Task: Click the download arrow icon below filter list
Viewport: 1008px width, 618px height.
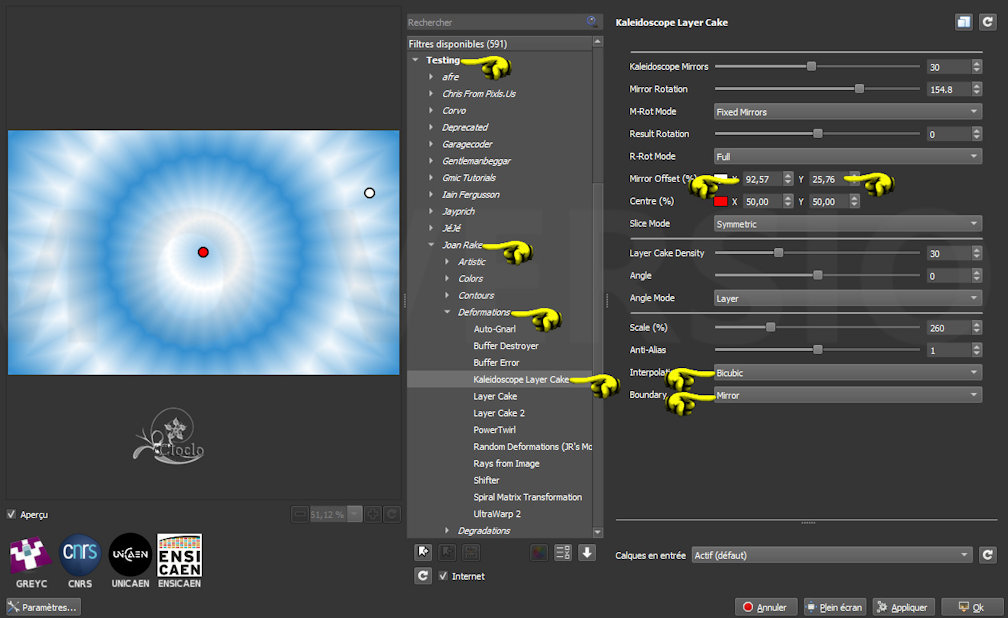Action: pyautogui.click(x=587, y=552)
